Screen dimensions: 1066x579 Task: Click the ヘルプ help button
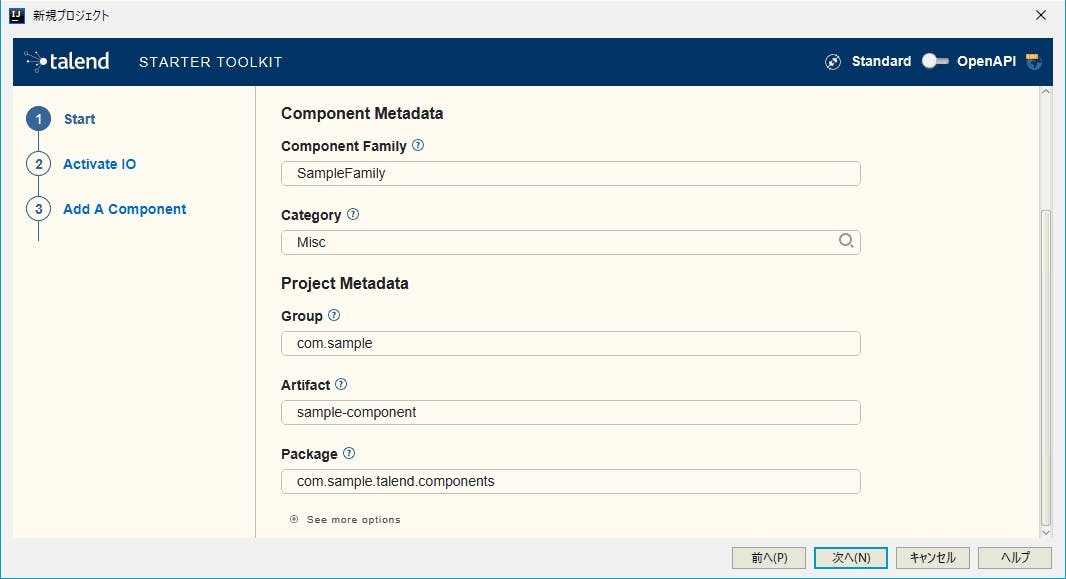pyautogui.click(x=1015, y=558)
